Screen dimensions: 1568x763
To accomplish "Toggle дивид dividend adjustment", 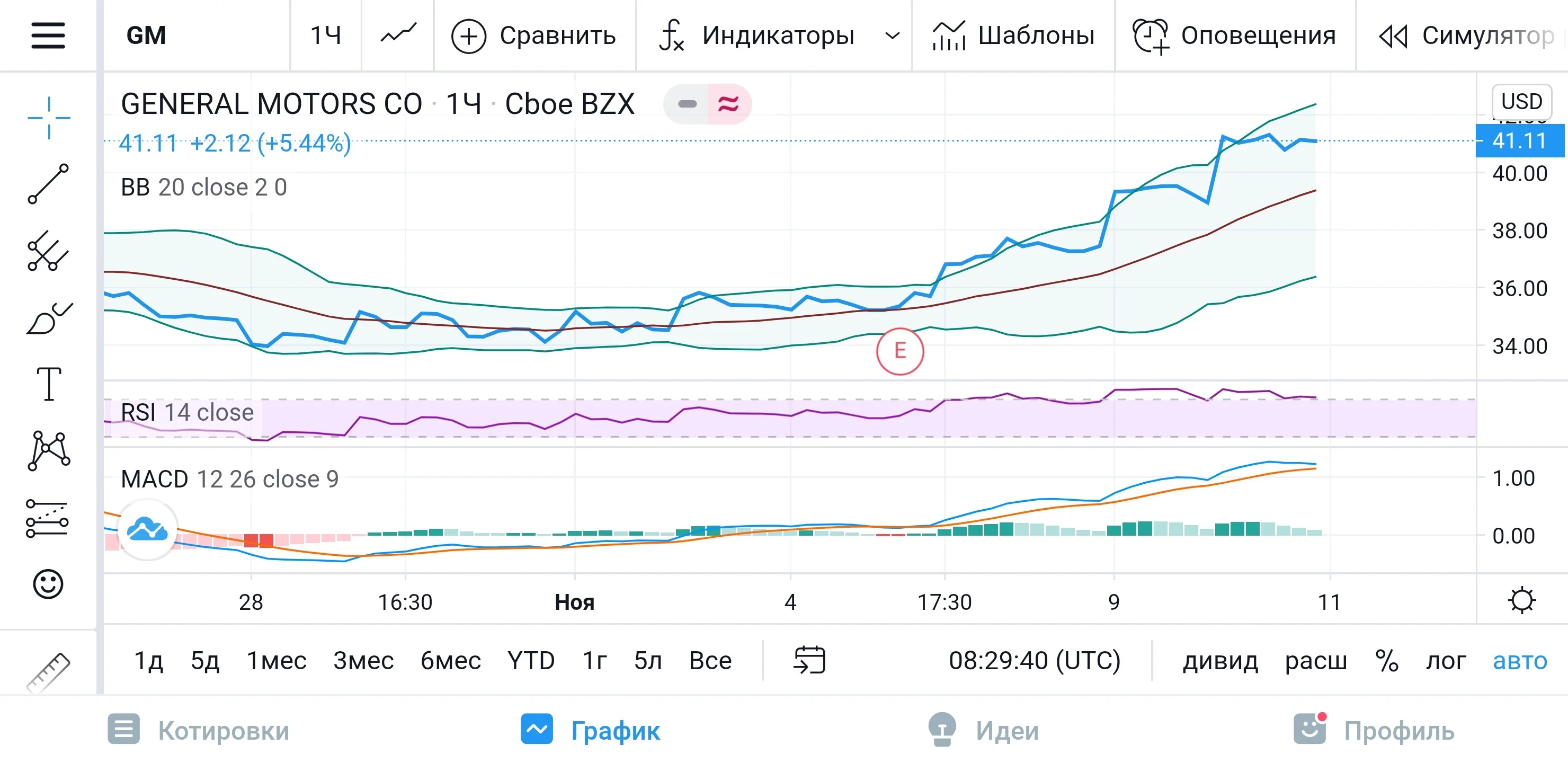I will click(x=1220, y=660).
